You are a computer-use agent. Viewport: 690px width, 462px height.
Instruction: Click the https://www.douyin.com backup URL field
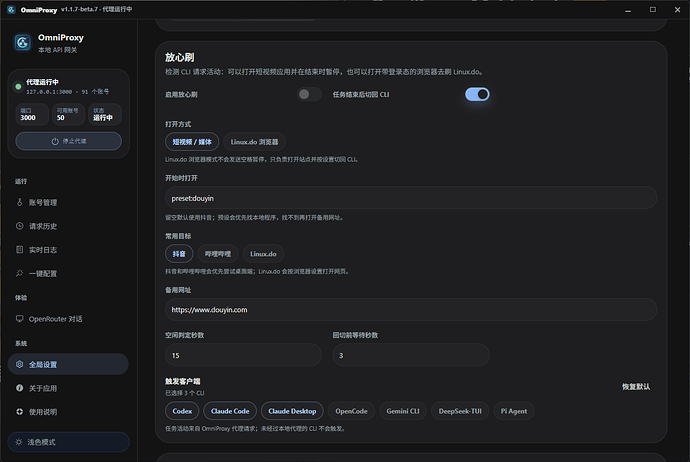pyautogui.click(x=411, y=310)
